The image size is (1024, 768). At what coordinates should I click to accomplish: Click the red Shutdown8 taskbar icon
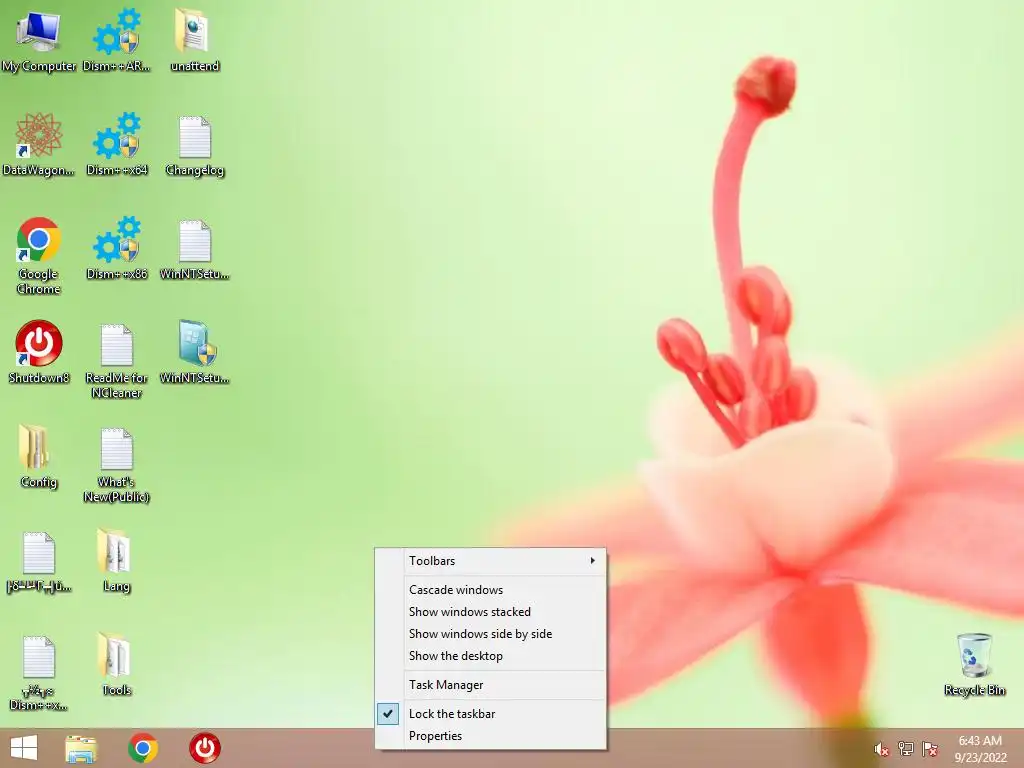204,748
